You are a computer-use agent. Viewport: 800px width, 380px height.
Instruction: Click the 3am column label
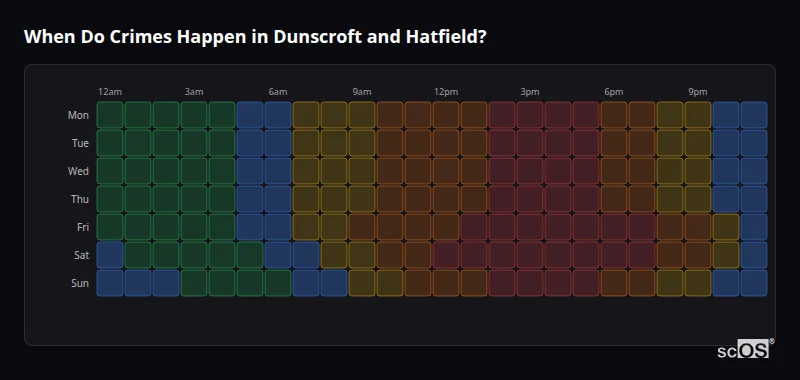[194, 92]
